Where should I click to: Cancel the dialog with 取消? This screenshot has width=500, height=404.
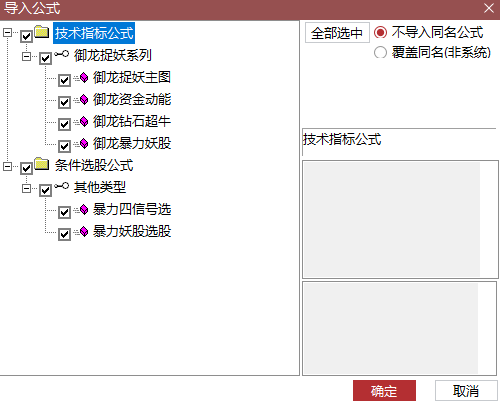click(x=466, y=390)
